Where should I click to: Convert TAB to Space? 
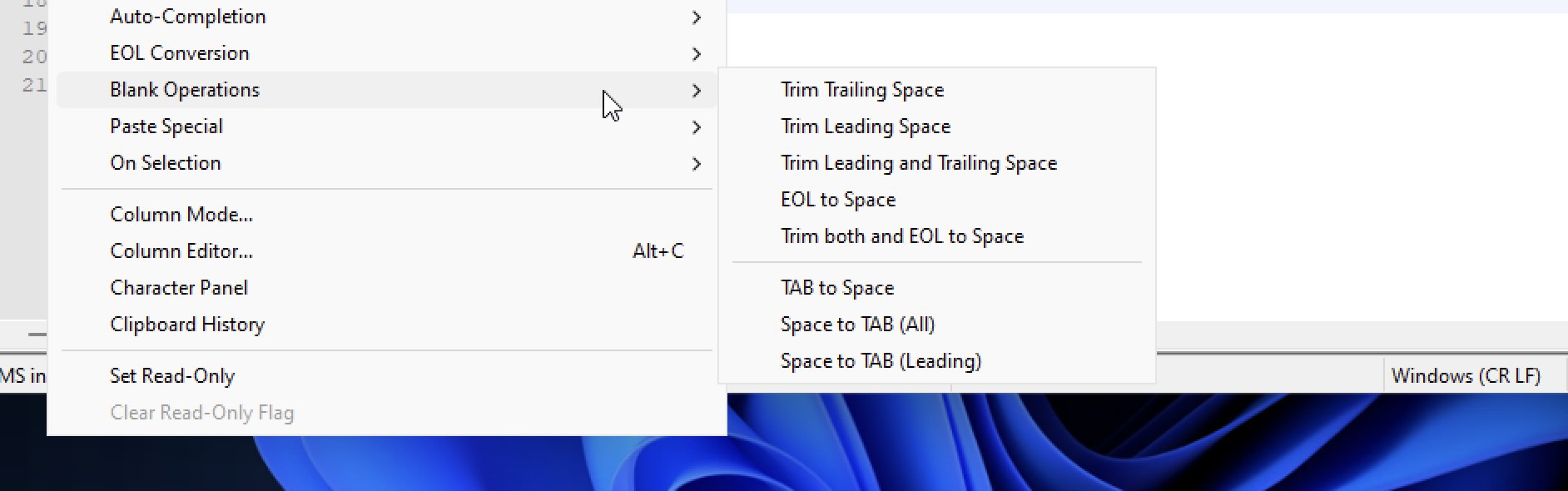pyautogui.click(x=836, y=287)
